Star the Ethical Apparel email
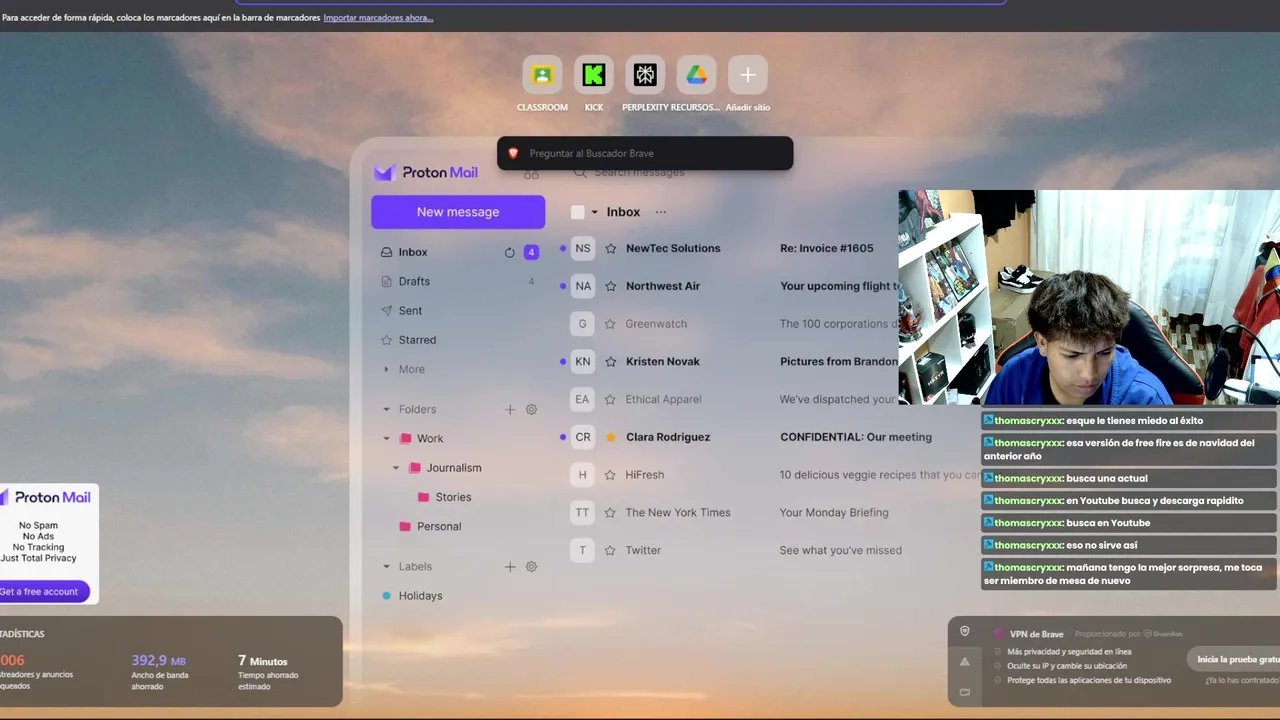Screen dimensions: 1280x720 [611, 400]
